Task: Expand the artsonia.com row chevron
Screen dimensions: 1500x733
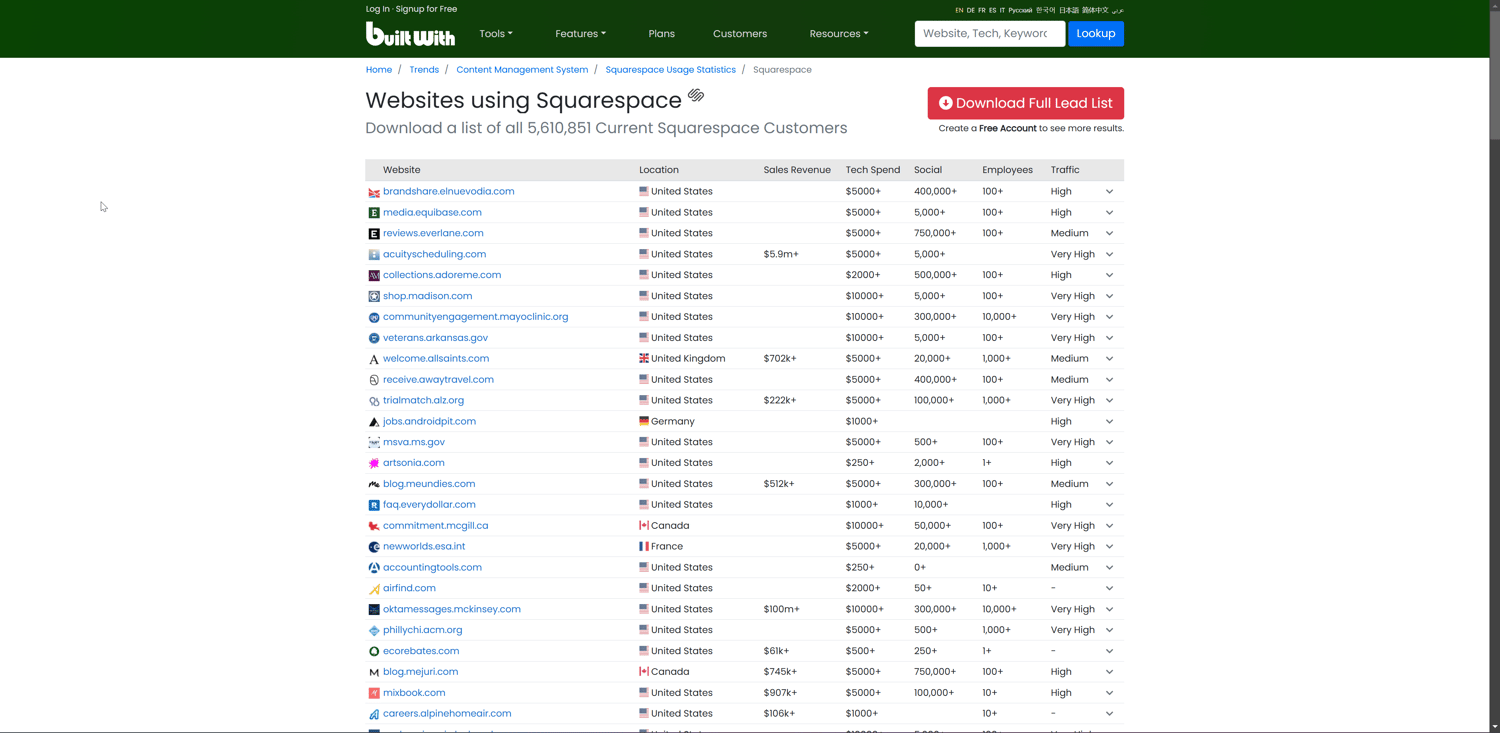Action: (1109, 463)
